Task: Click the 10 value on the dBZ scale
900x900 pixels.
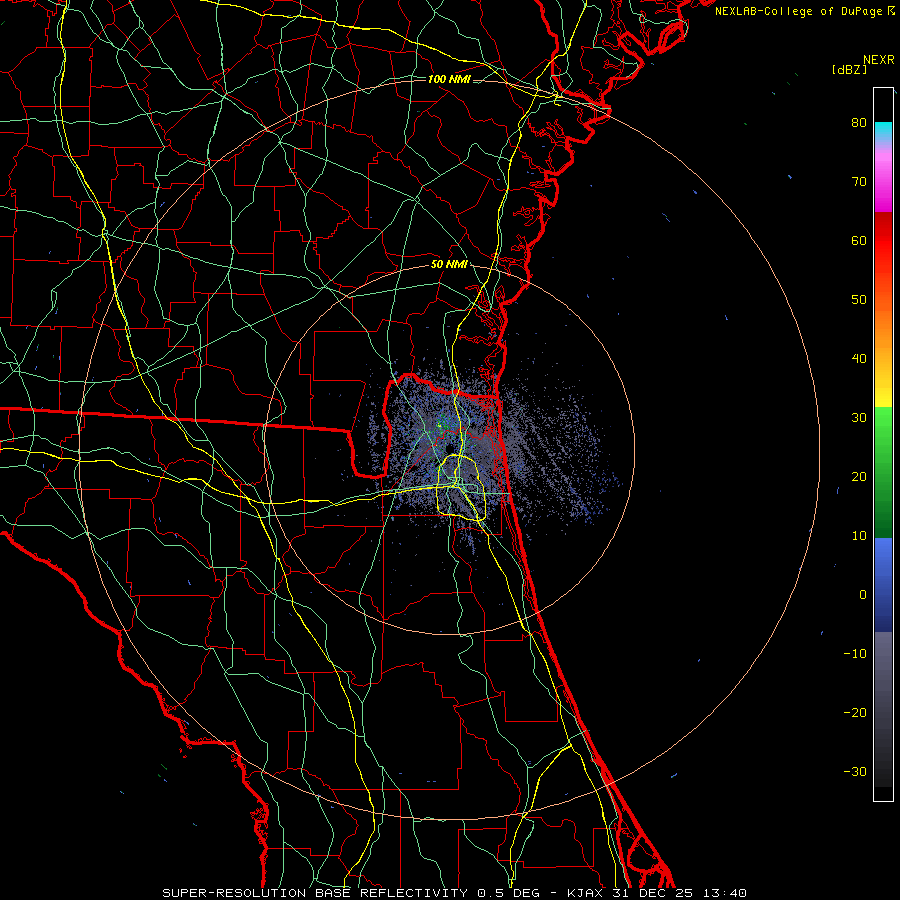Action: coord(859,536)
